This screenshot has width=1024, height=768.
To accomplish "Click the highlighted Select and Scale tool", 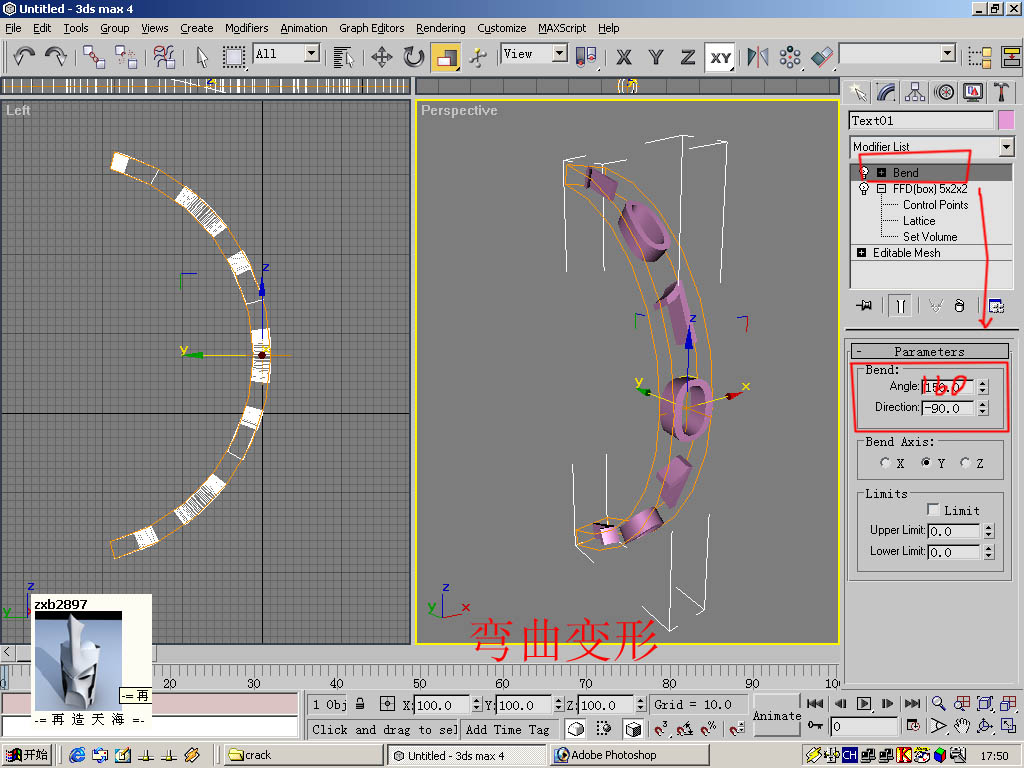I will pos(445,57).
